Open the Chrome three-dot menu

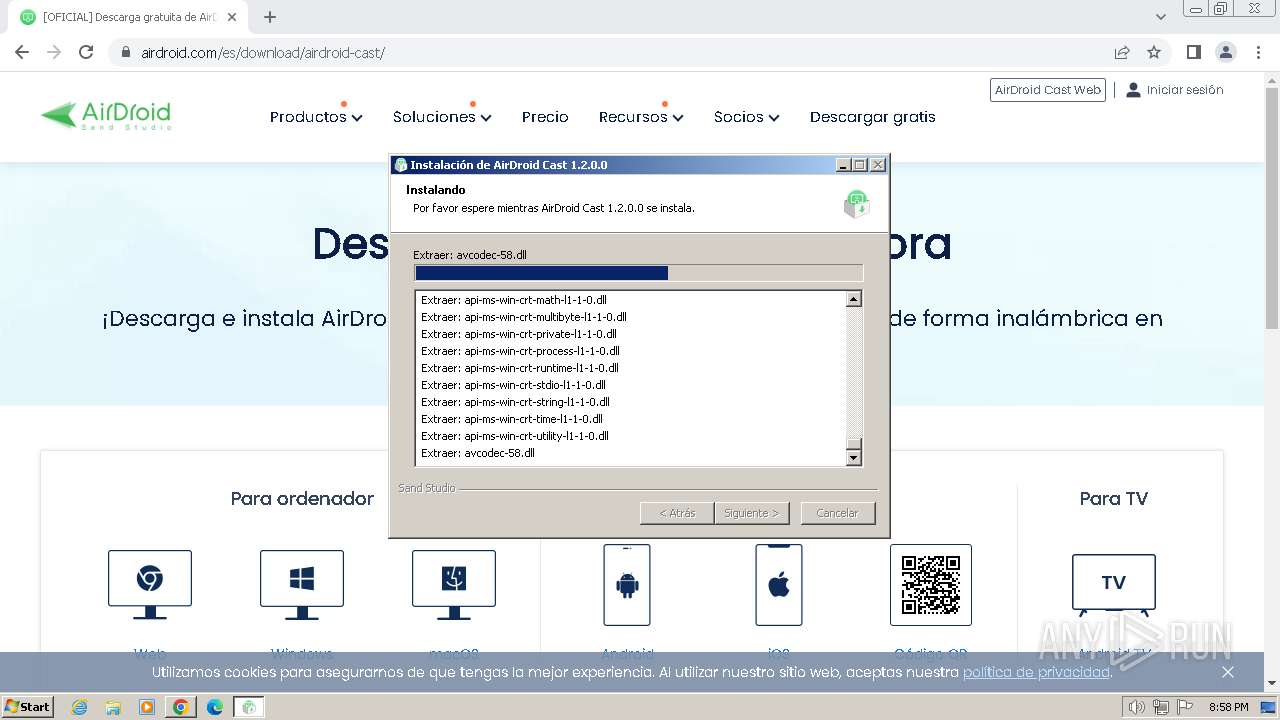tap(1259, 52)
